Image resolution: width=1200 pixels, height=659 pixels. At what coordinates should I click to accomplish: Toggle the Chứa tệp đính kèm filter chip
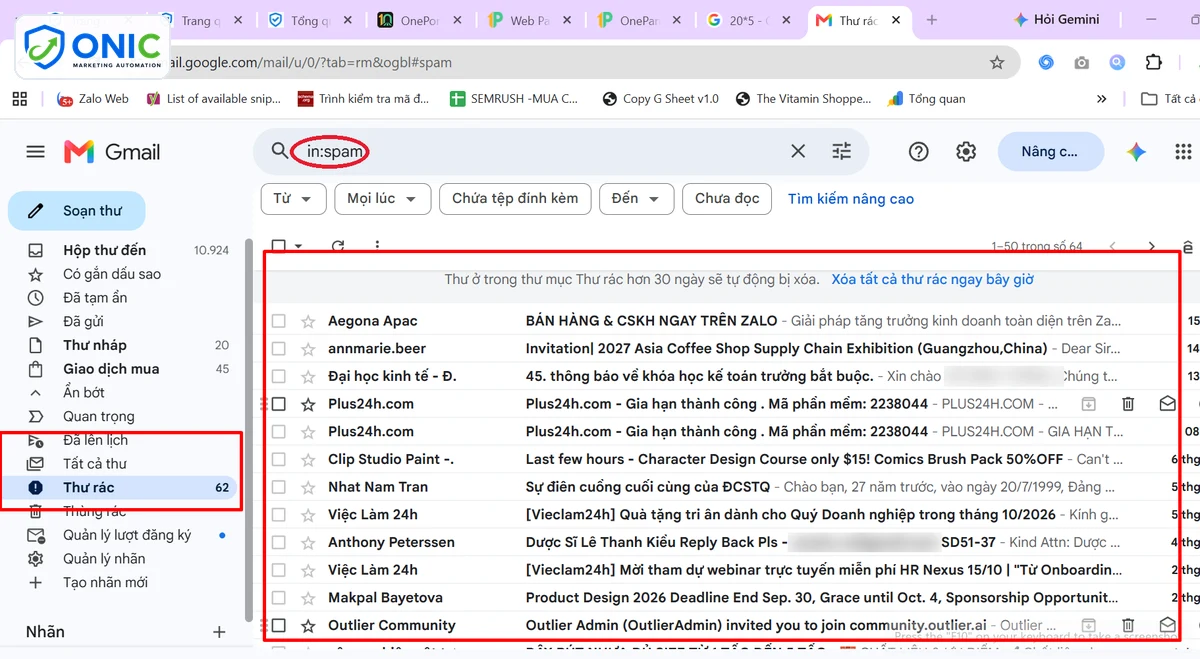pyautogui.click(x=515, y=199)
